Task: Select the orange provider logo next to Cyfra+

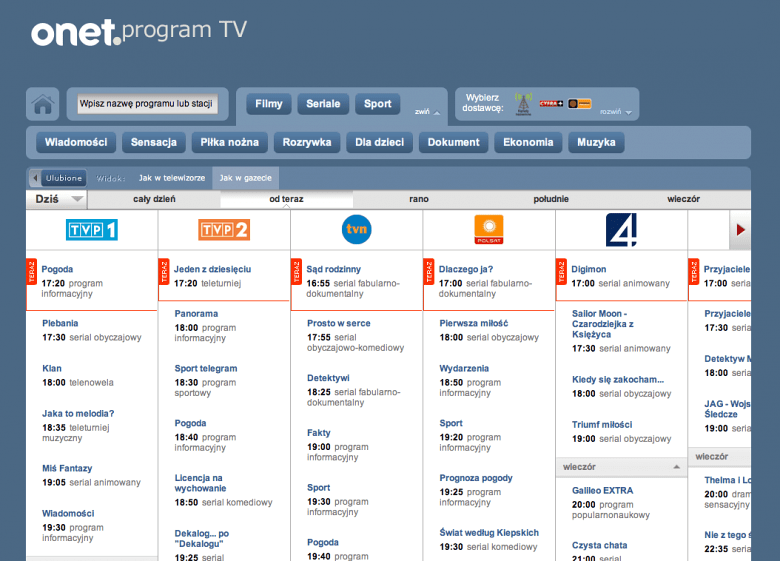Action: (580, 103)
